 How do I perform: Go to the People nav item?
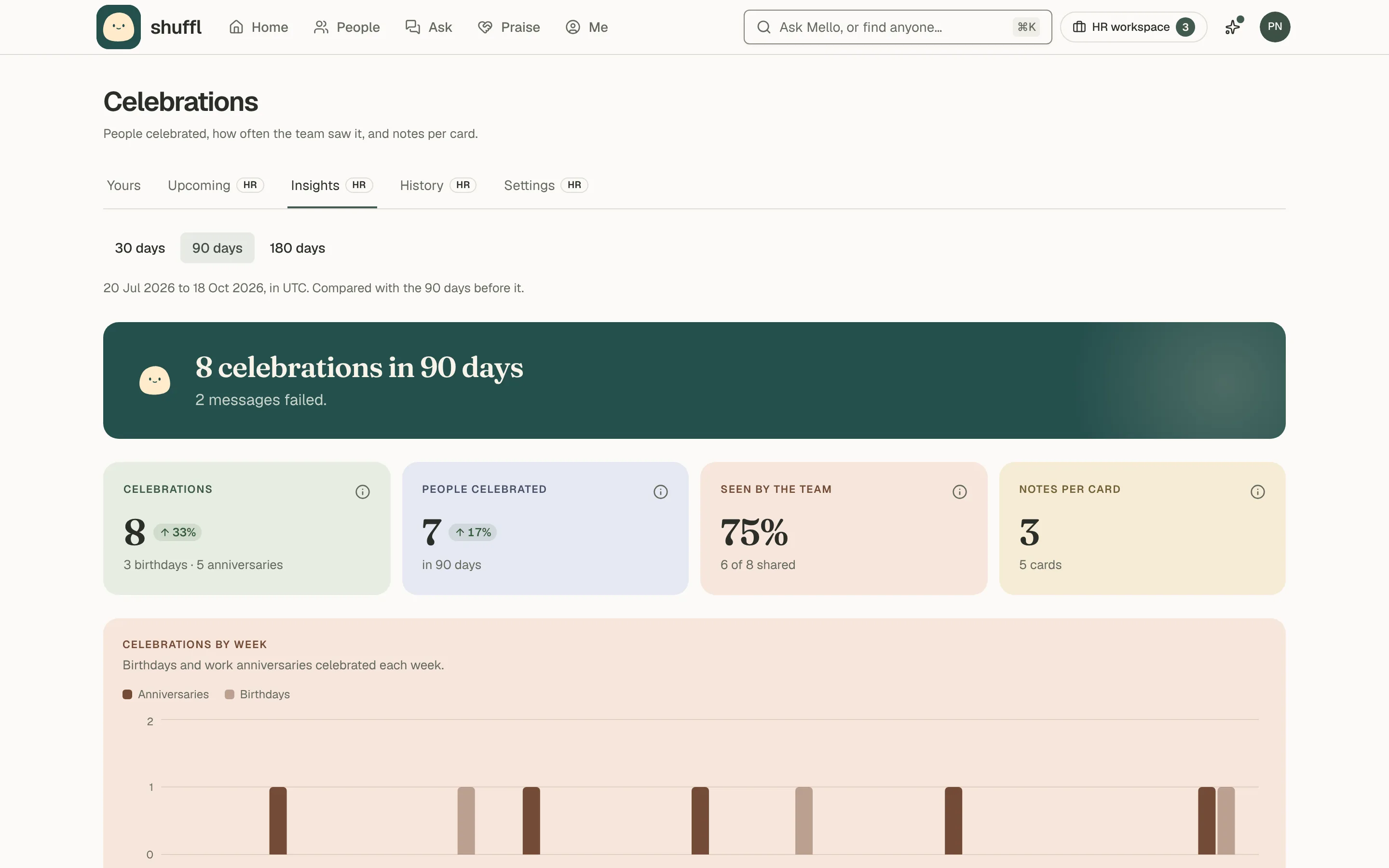click(347, 27)
